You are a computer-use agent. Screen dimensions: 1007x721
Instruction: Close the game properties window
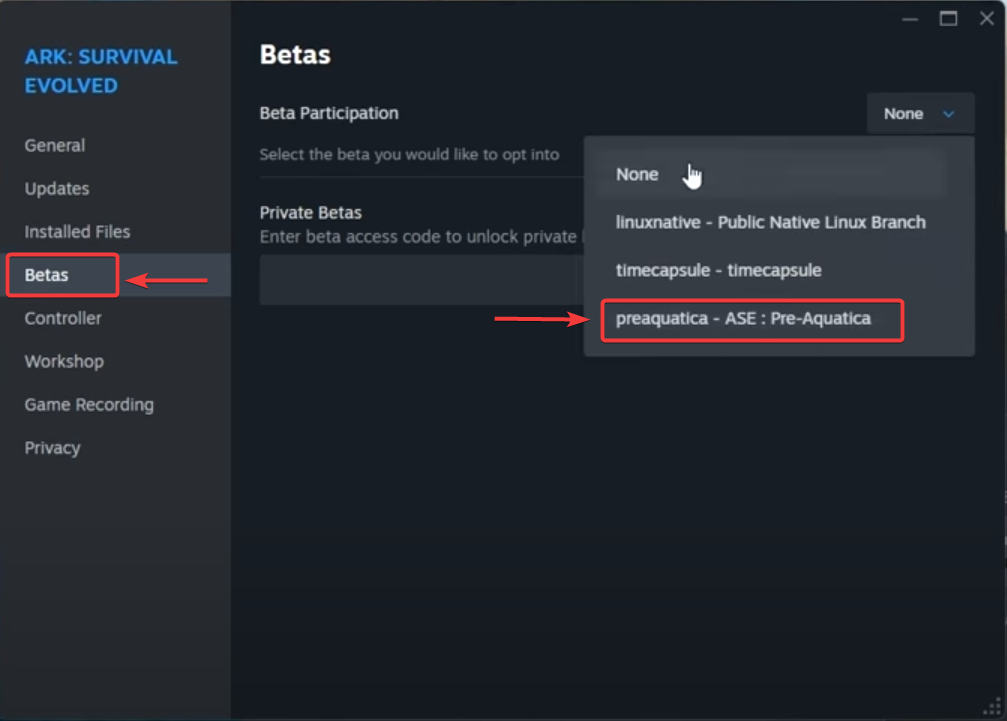pyautogui.click(x=986, y=19)
